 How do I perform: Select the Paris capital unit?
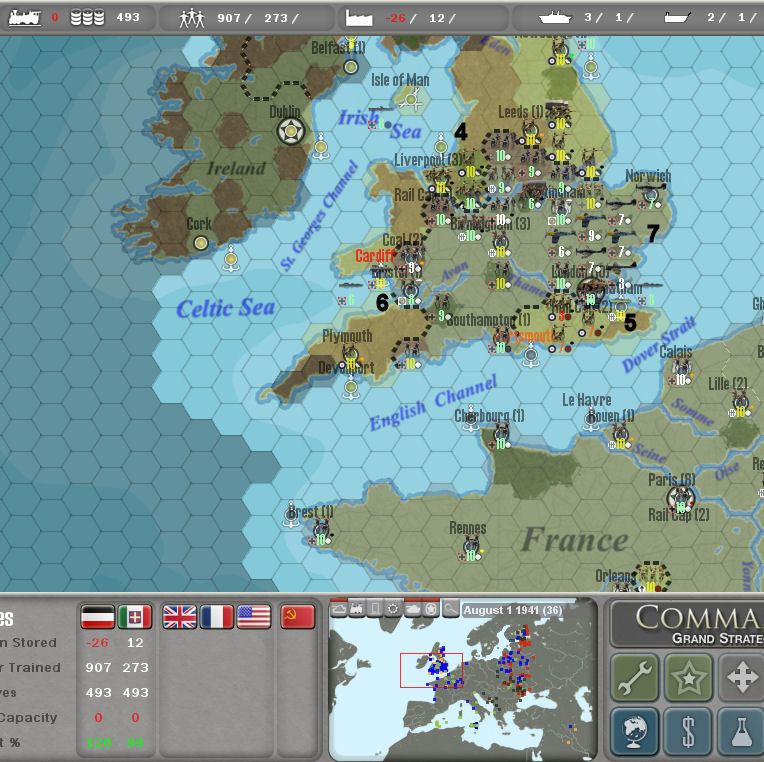[681, 499]
